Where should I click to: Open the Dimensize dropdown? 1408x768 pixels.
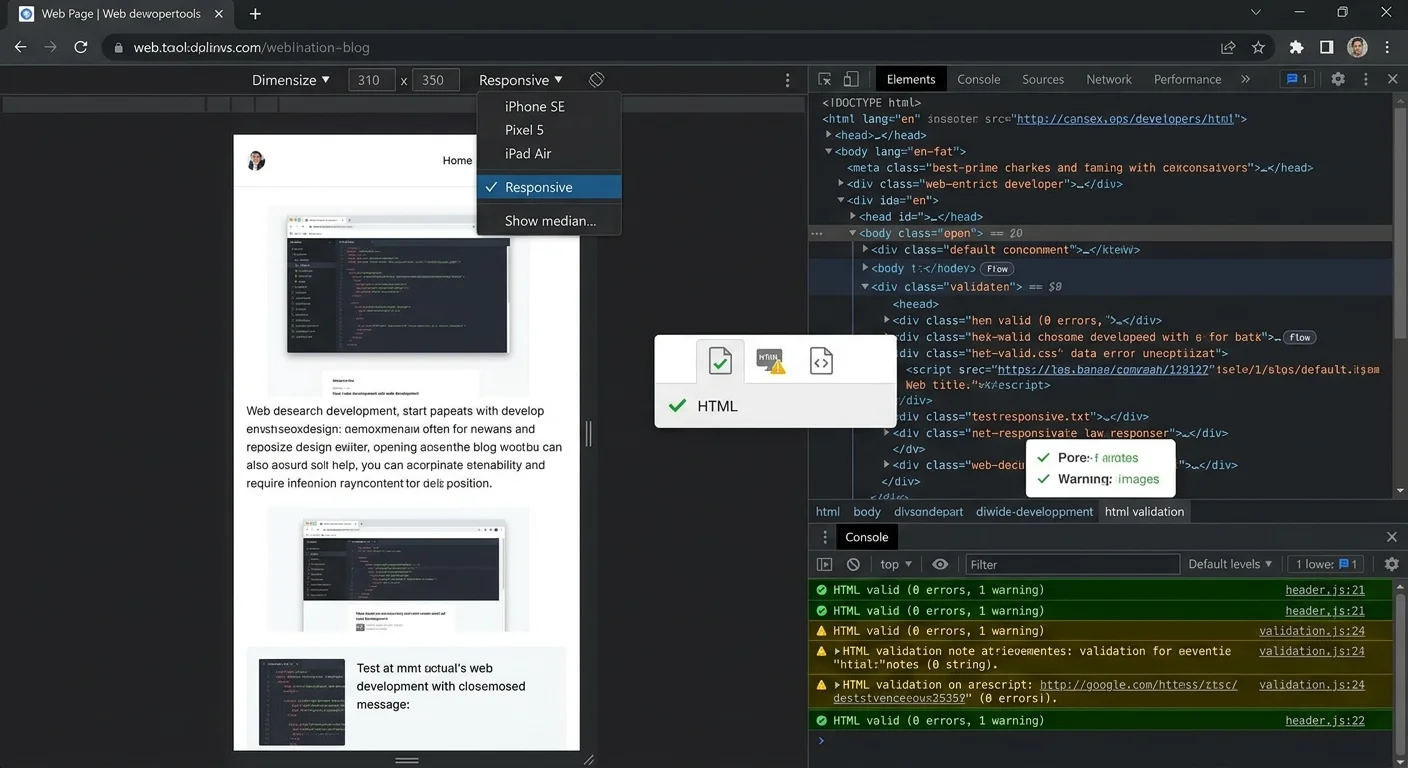coord(291,80)
